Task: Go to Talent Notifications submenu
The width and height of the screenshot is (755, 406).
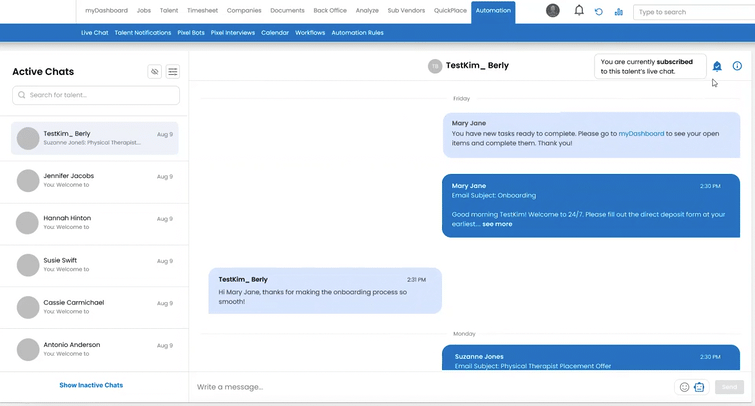Action: (x=143, y=33)
